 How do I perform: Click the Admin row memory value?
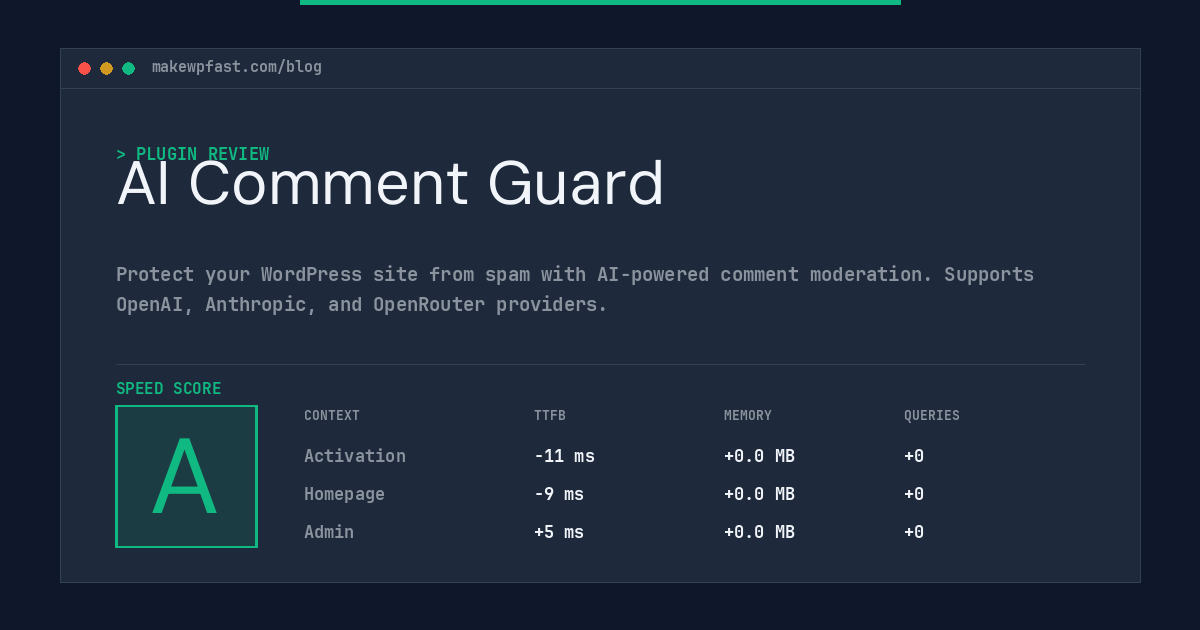[x=759, y=532]
